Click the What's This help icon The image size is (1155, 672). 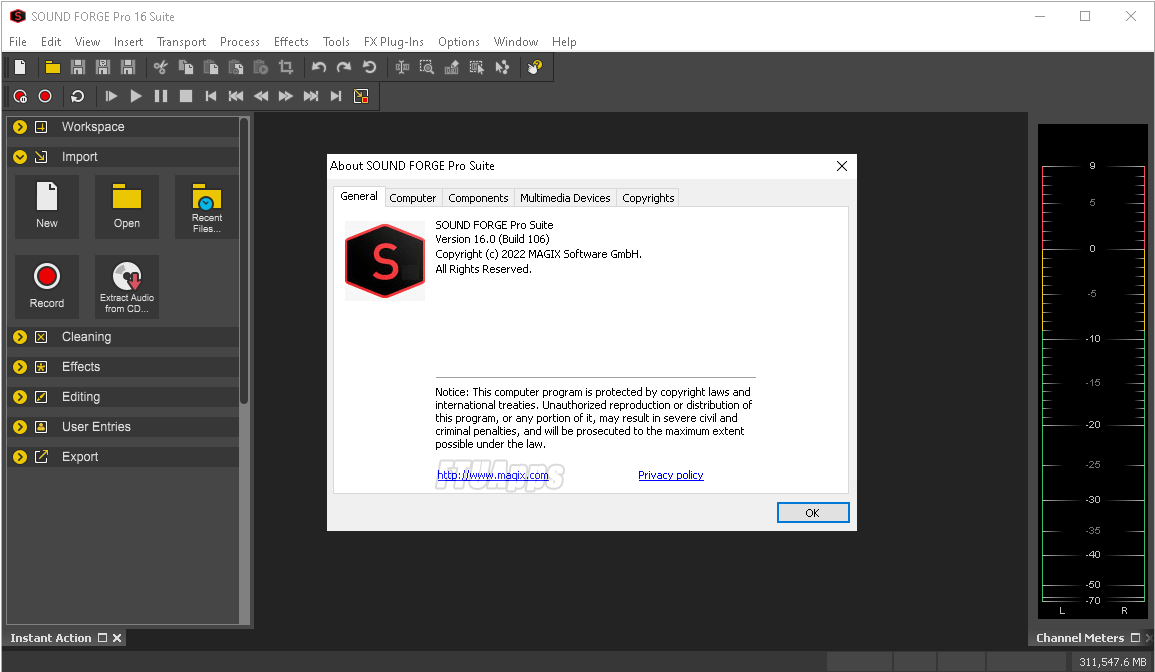coord(536,67)
